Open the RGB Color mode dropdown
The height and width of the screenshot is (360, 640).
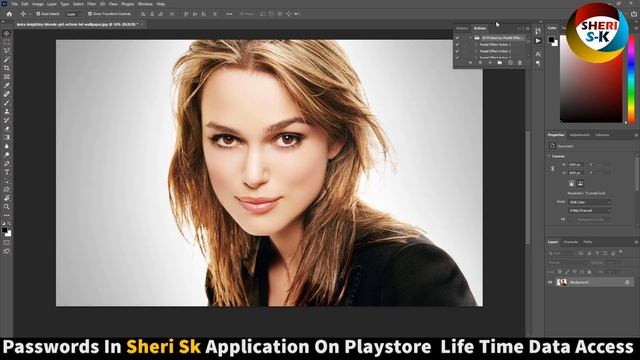(x=590, y=202)
